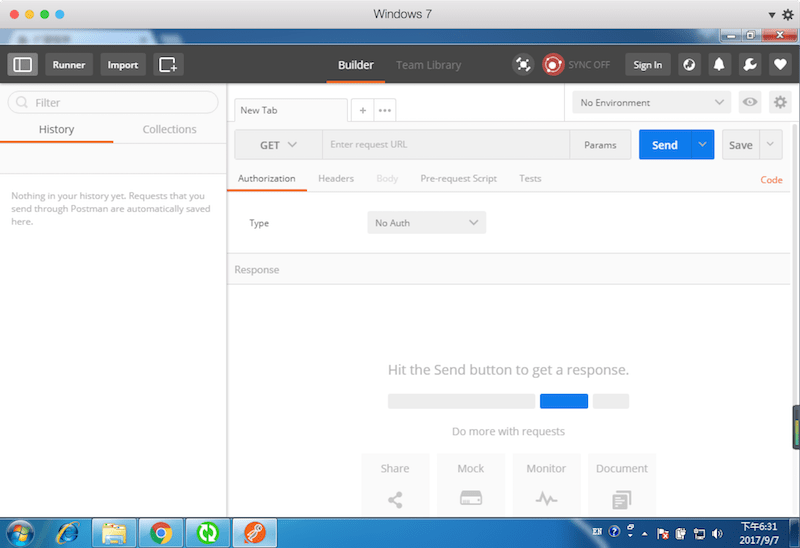Open the Params editor
The height and width of the screenshot is (548, 800).
click(x=600, y=145)
